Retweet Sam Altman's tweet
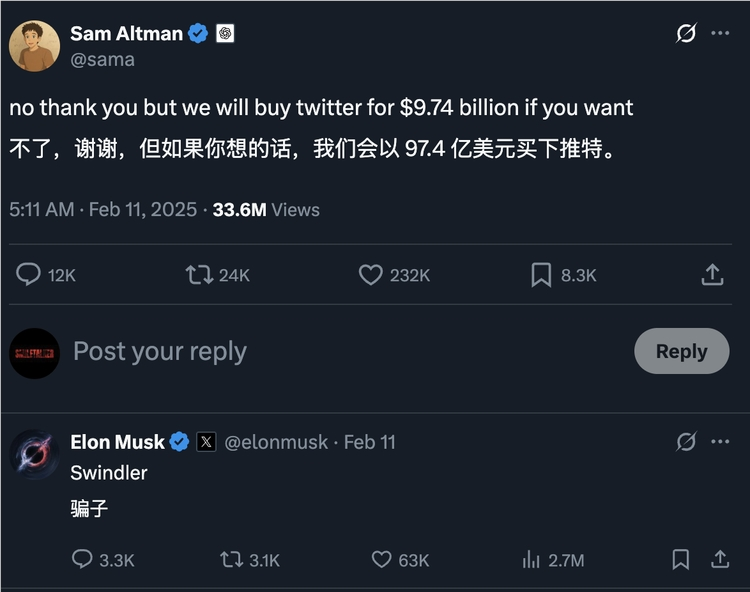Screen dimensions: 750x592 (200, 274)
